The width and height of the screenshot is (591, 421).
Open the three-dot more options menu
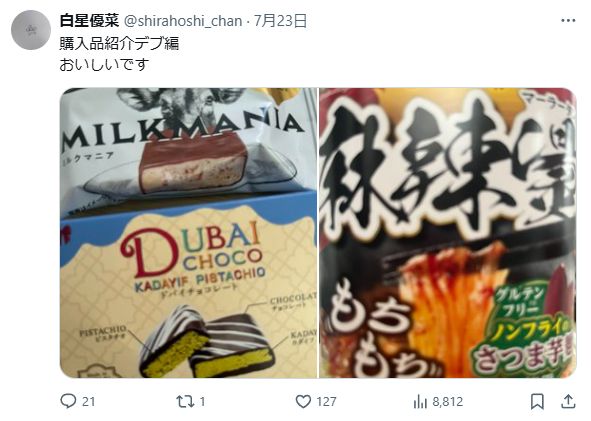(568, 20)
